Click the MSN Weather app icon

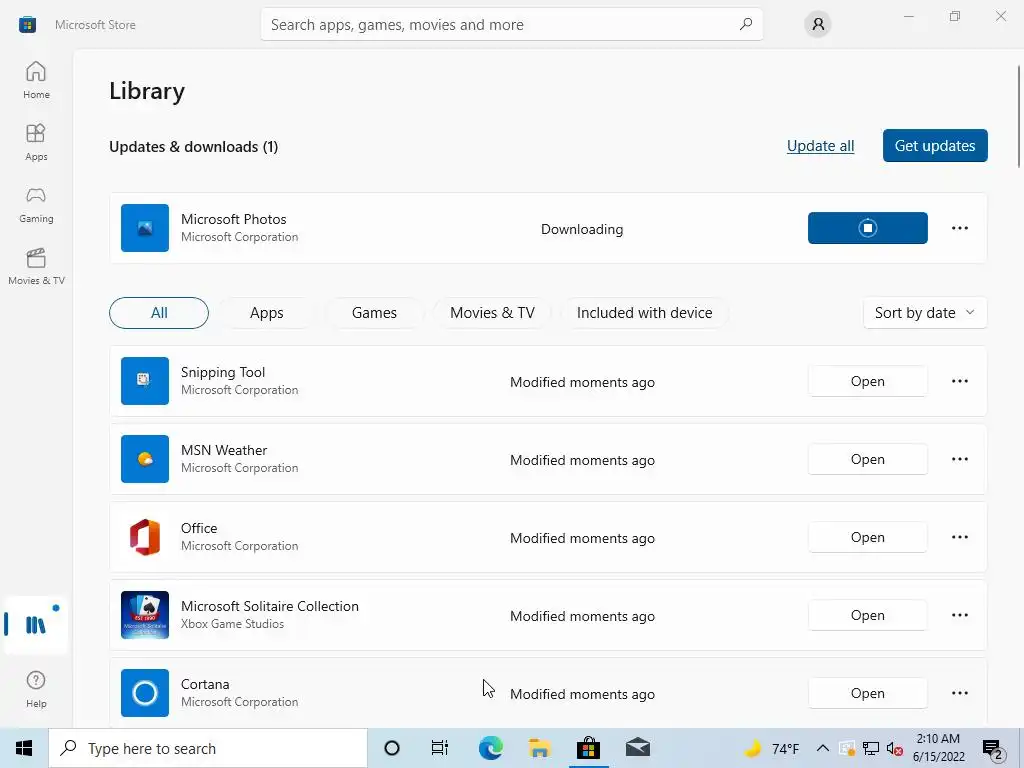pos(145,459)
